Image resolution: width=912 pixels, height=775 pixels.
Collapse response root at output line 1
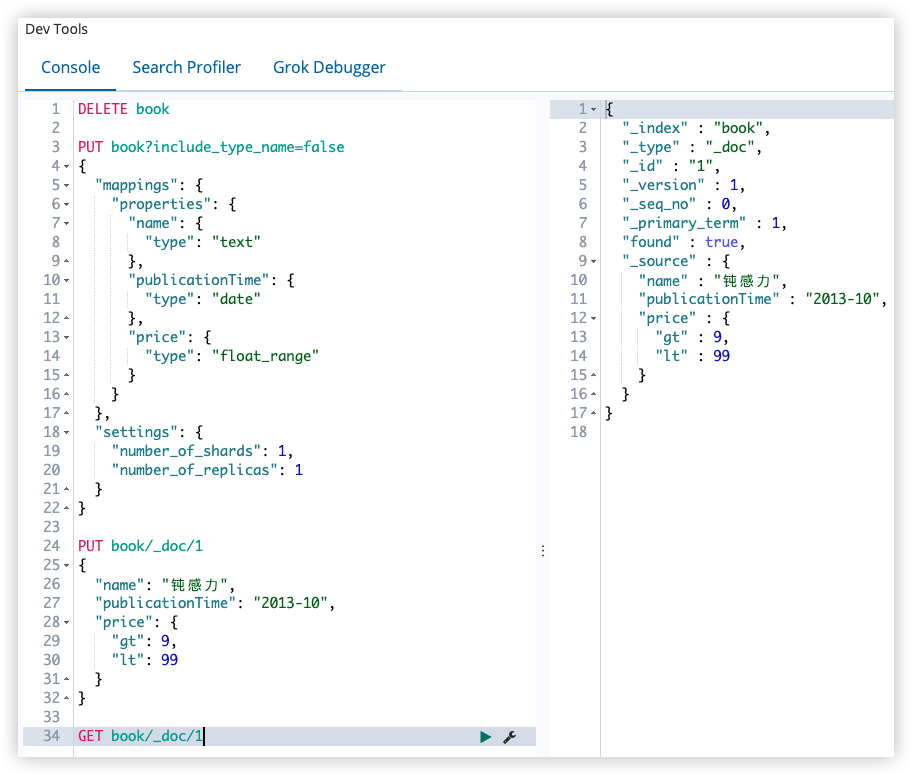(593, 110)
